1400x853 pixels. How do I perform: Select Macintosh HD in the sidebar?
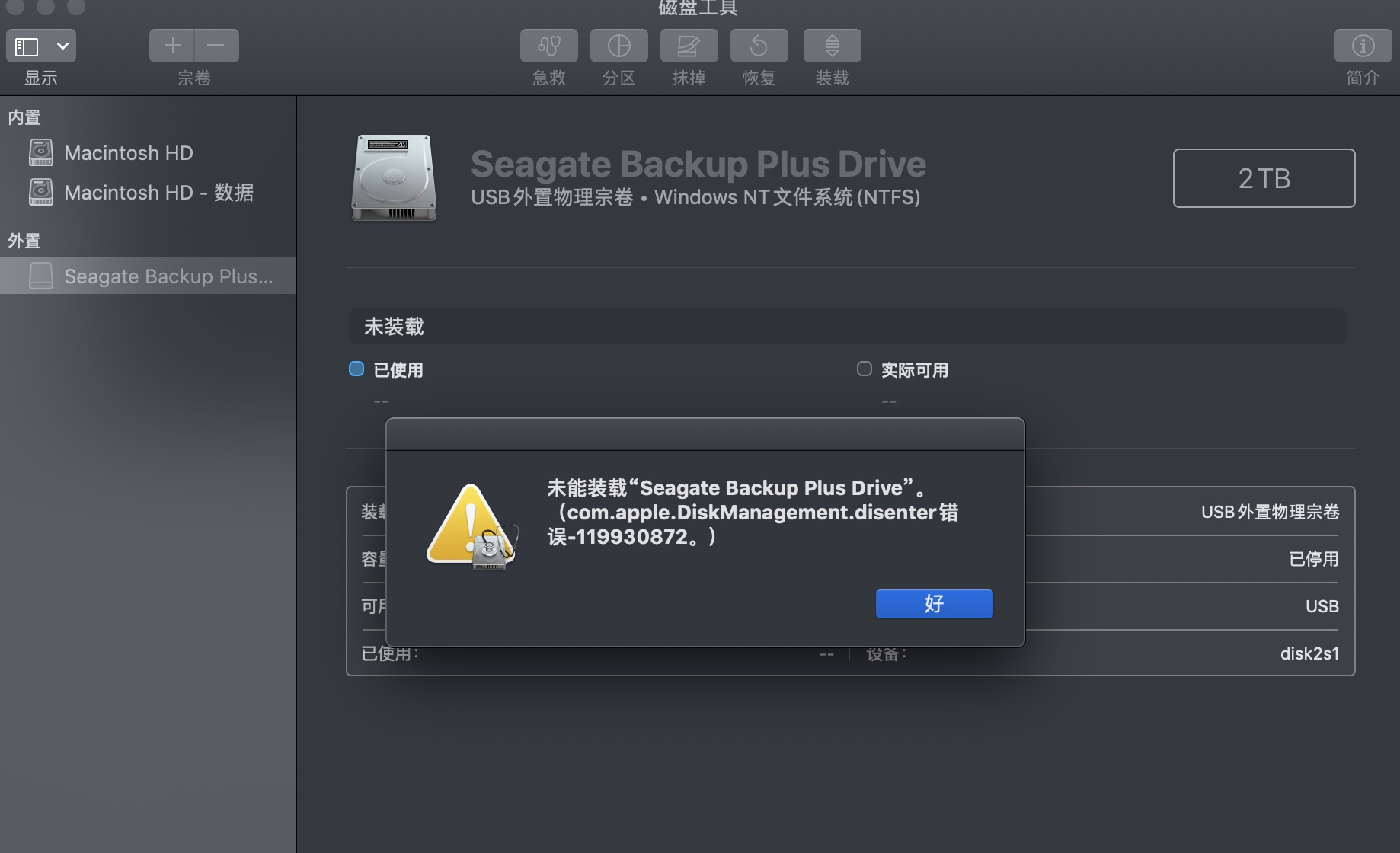click(x=128, y=153)
